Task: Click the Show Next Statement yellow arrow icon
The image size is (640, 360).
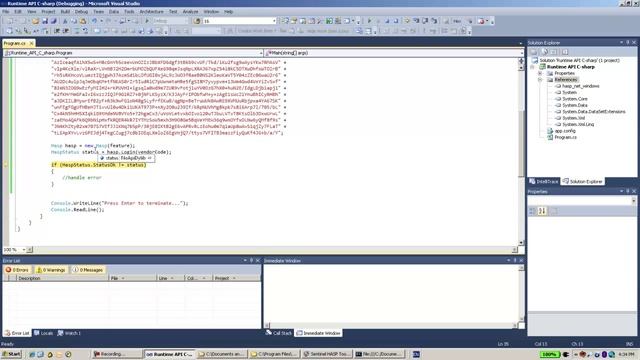Action: point(407,21)
